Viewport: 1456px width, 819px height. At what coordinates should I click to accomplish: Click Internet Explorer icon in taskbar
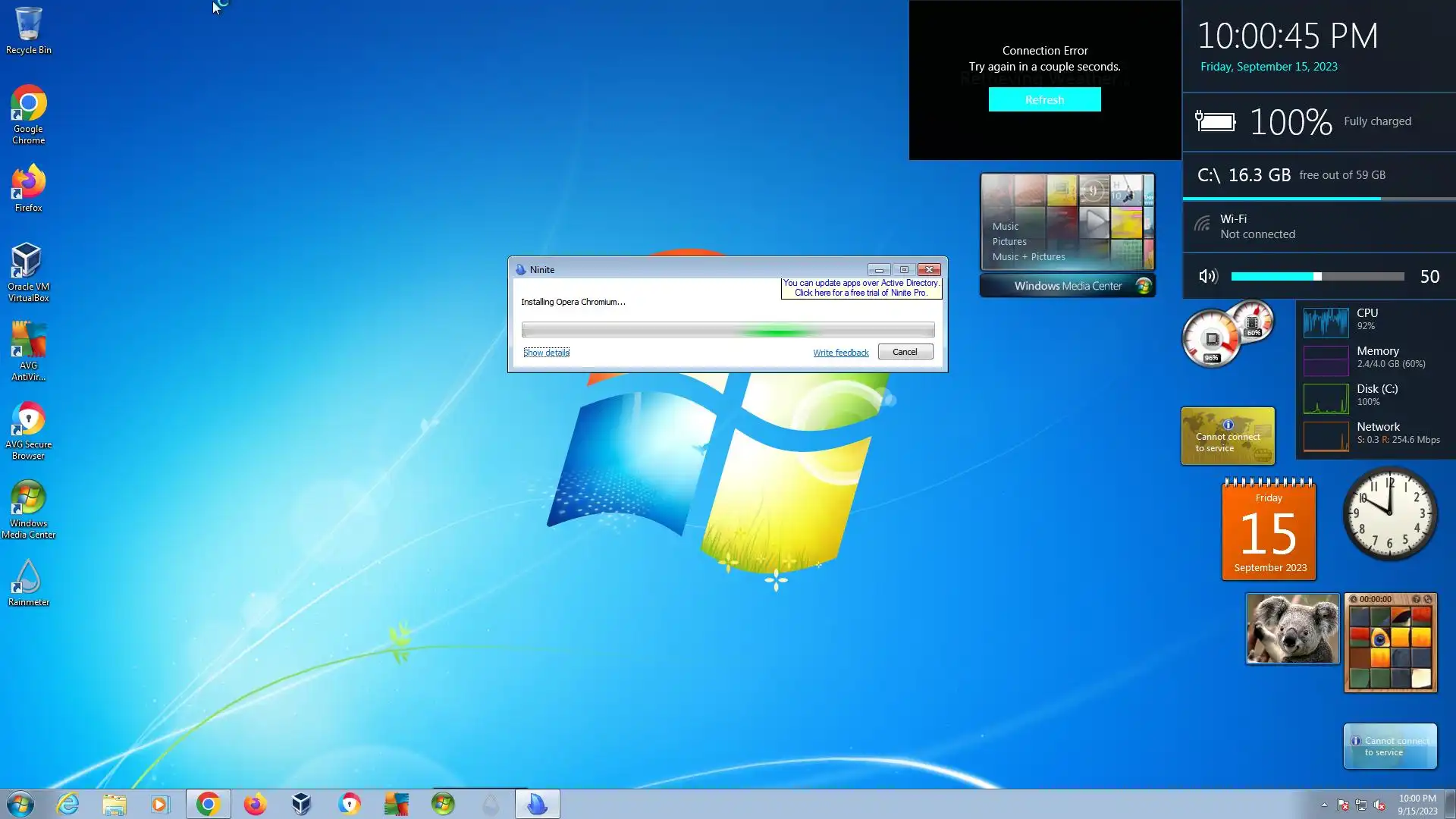pos(68,804)
